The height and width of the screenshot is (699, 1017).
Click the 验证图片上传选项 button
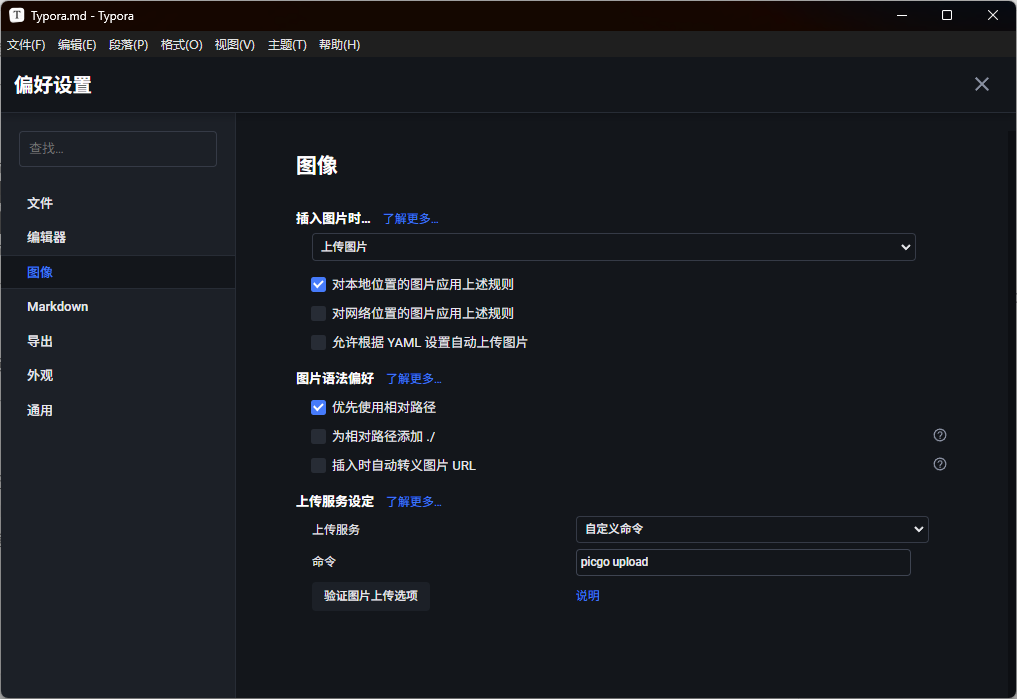point(370,596)
